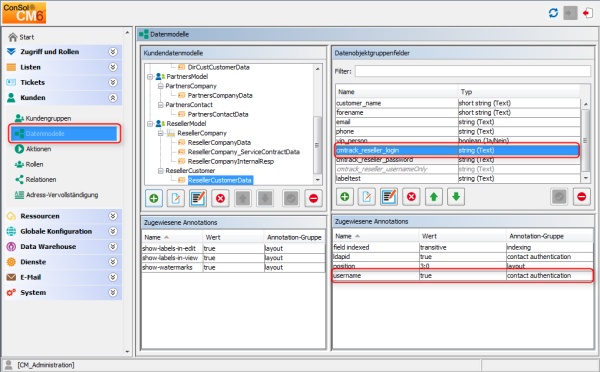Expand the Tickets section
Viewport: 600px width, 372px height.
(113, 82)
